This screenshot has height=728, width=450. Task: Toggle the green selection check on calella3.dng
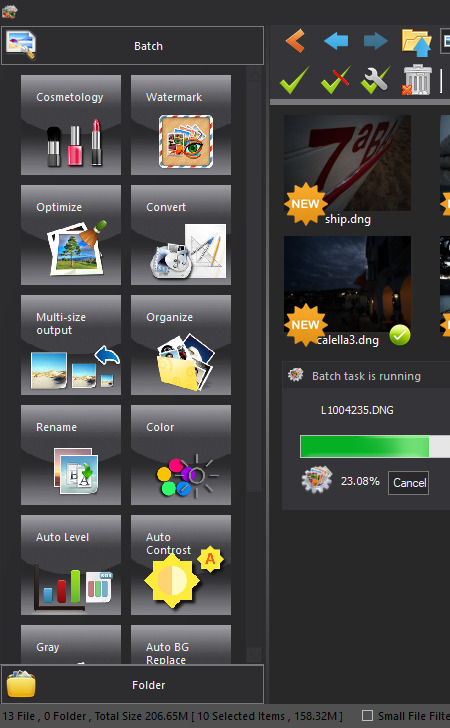coord(400,335)
